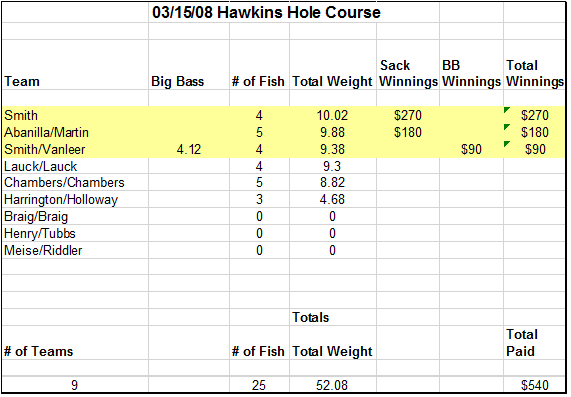Select the 4.12 big bass value

(x=189, y=149)
